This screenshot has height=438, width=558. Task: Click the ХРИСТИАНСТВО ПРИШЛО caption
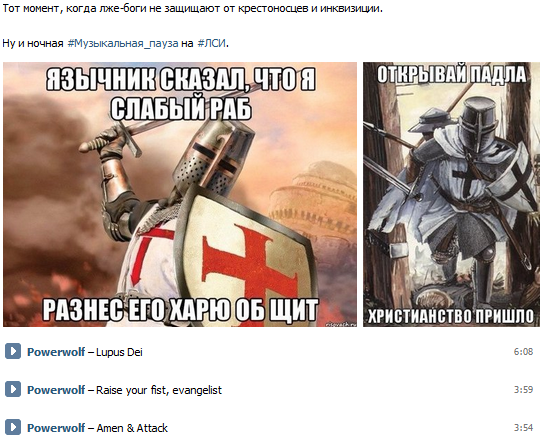(451, 316)
